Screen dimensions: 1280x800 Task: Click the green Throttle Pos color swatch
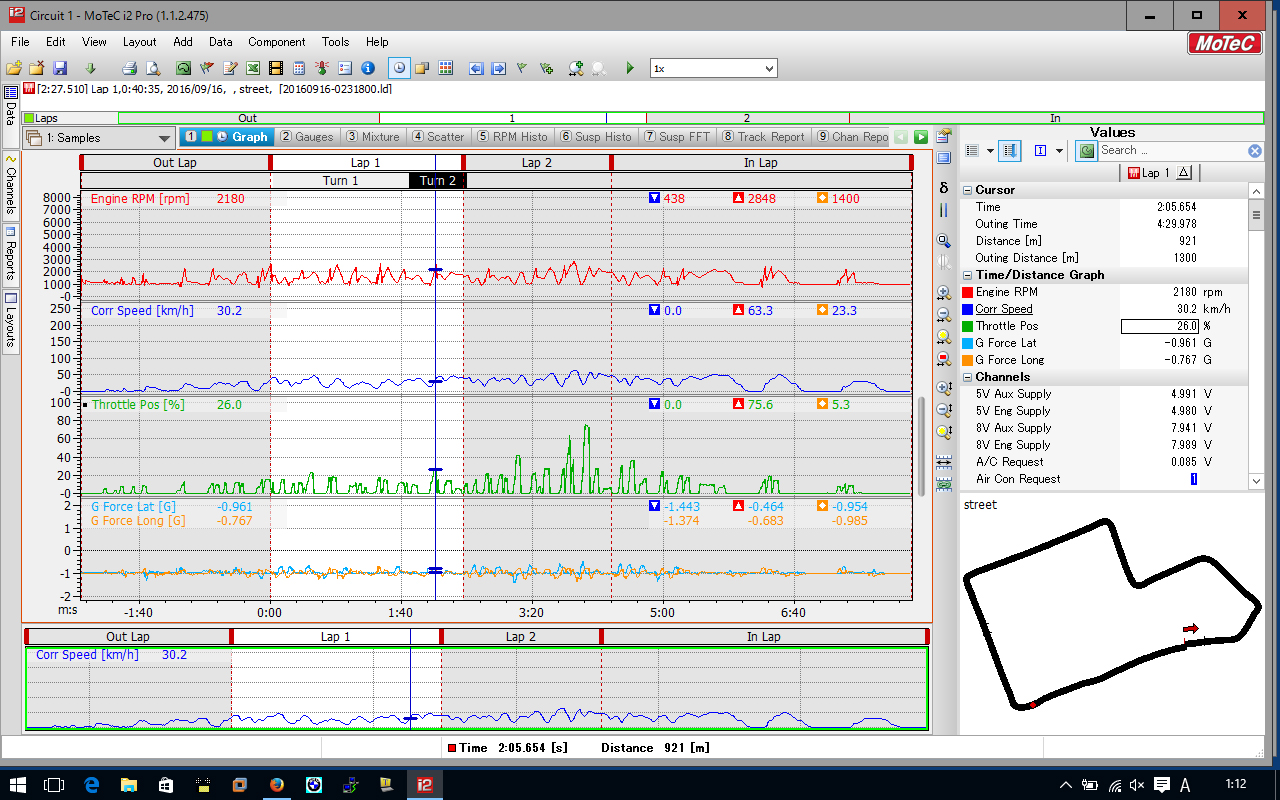pyautogui.click(x=967, y=326)
